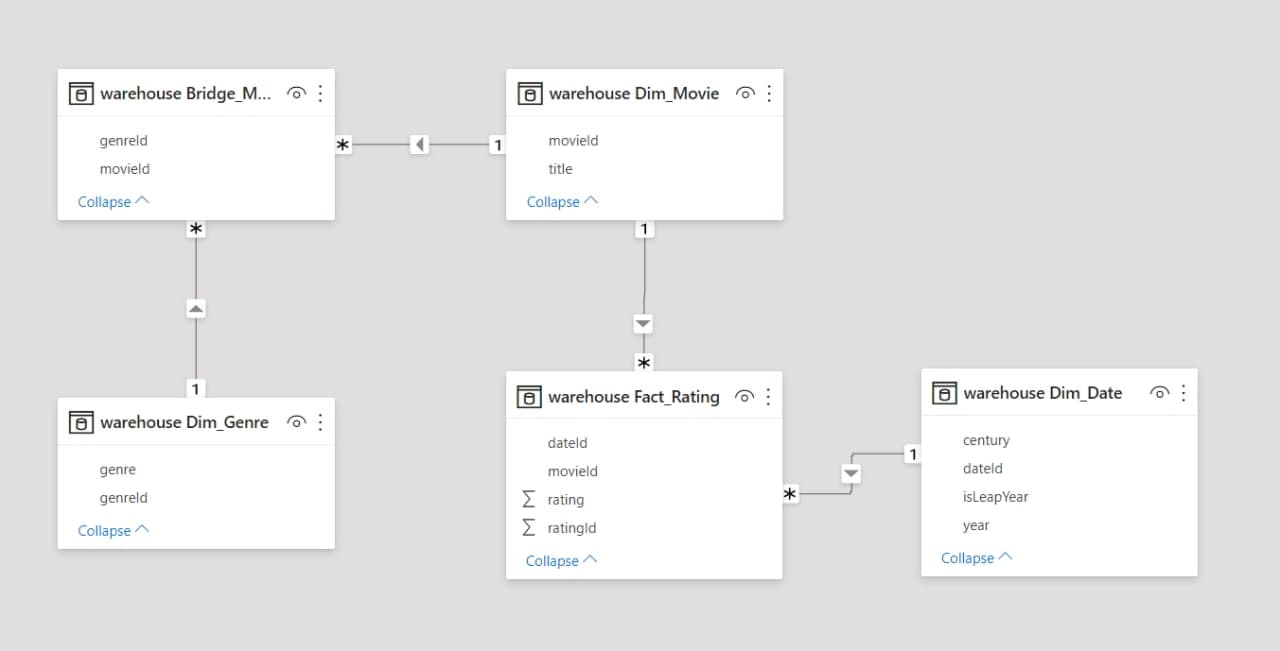
Task: Click the one (1) marker beside Dim_Movie table's left edge
Action: point(497,145)
